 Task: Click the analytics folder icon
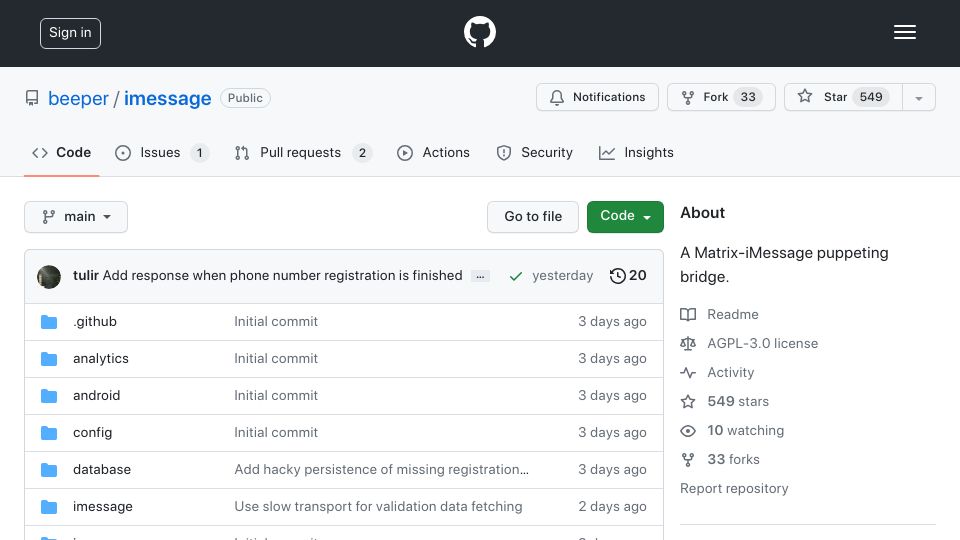coord(49,359)
